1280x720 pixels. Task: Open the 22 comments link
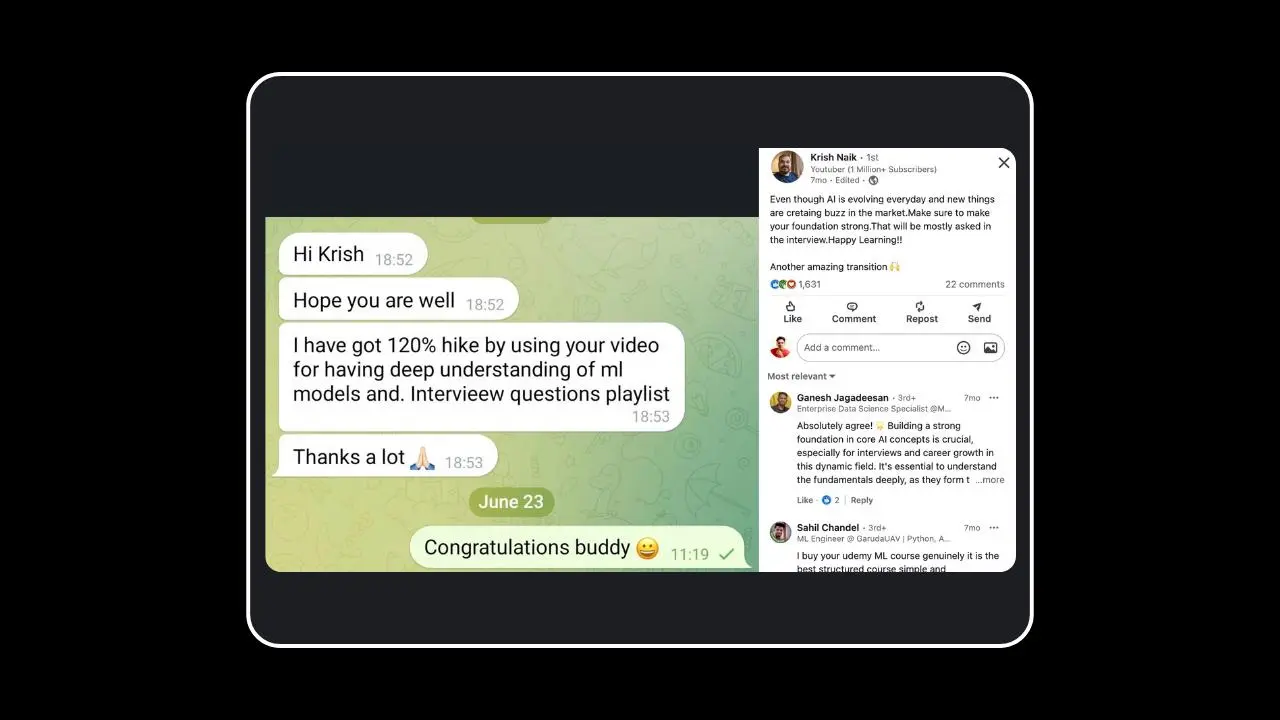point(975,284)
